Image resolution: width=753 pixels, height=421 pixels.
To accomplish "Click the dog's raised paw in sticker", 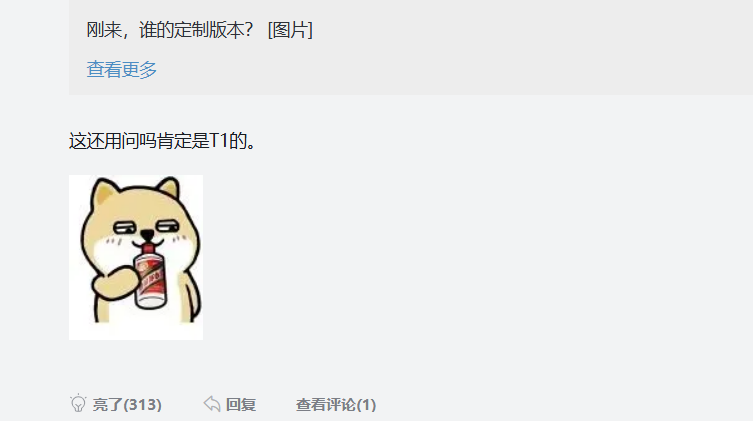I will (x=114, y=284).
